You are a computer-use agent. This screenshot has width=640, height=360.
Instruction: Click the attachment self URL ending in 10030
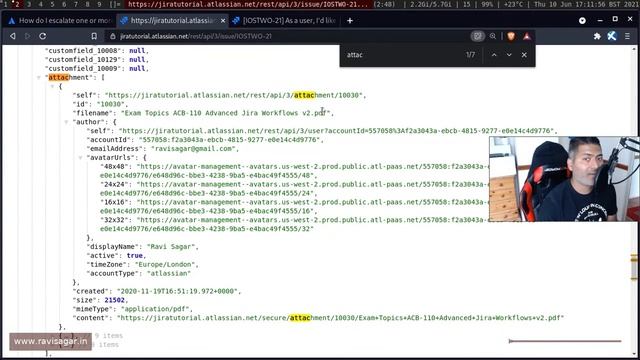coord(233,95)
